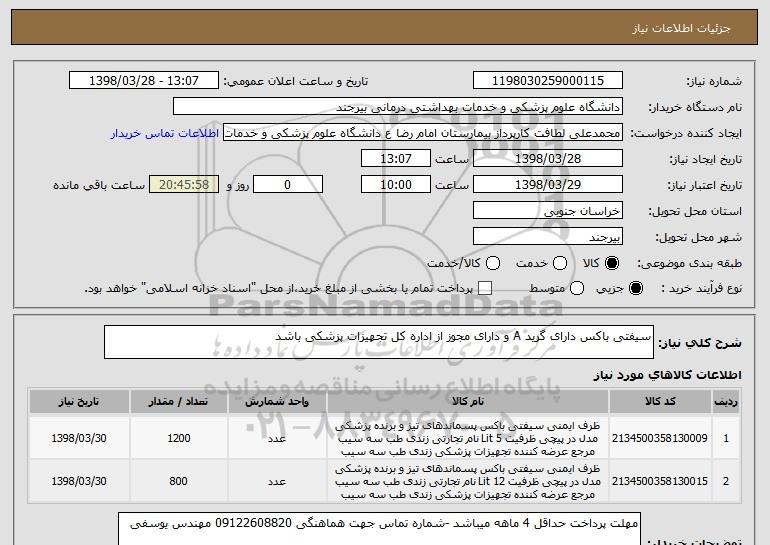Click the buyer notes text box
Viewport: 770px width, 545px height.
click(379, 529)
